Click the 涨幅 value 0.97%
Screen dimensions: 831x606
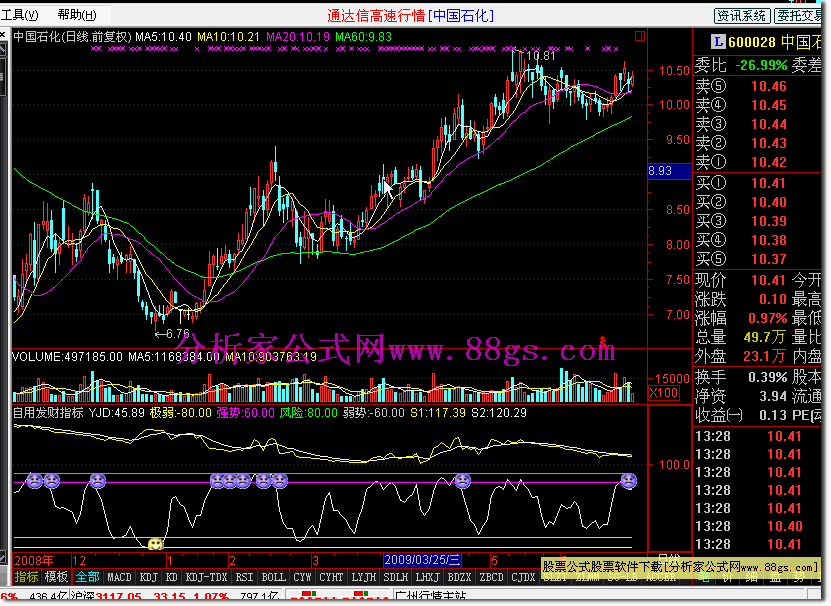768,318
